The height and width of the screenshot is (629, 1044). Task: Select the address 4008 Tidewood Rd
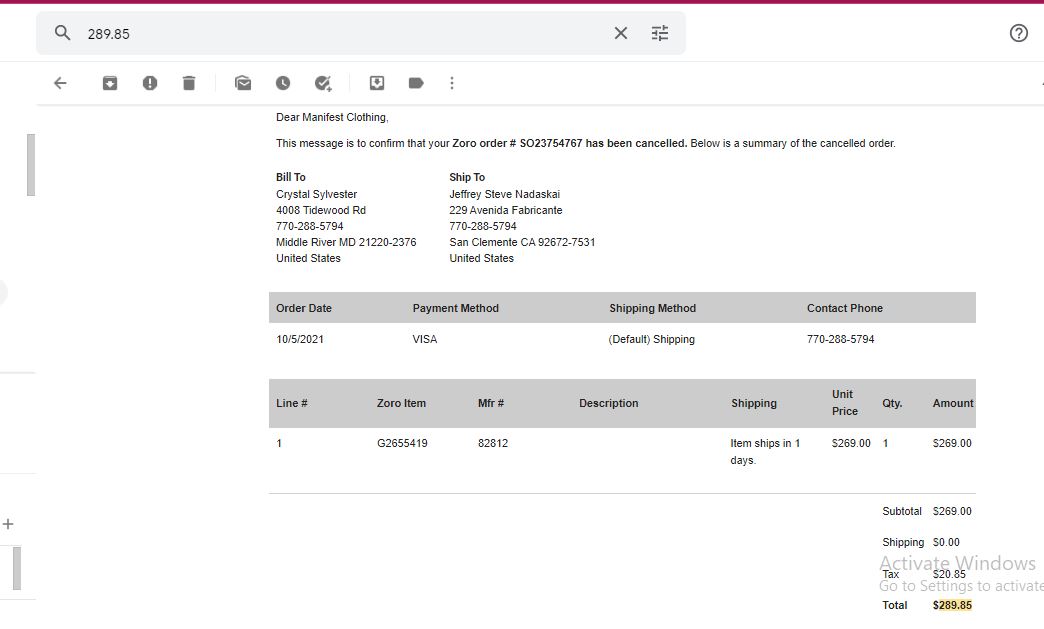click(321, 210)
